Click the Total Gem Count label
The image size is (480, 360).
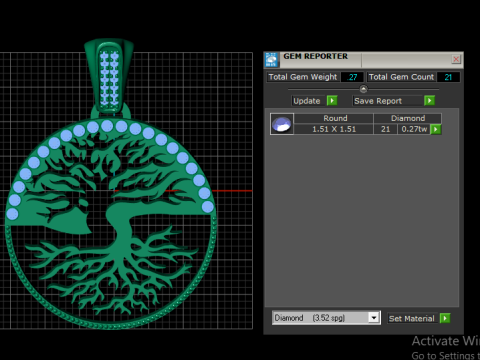click(x=401, y=77)
